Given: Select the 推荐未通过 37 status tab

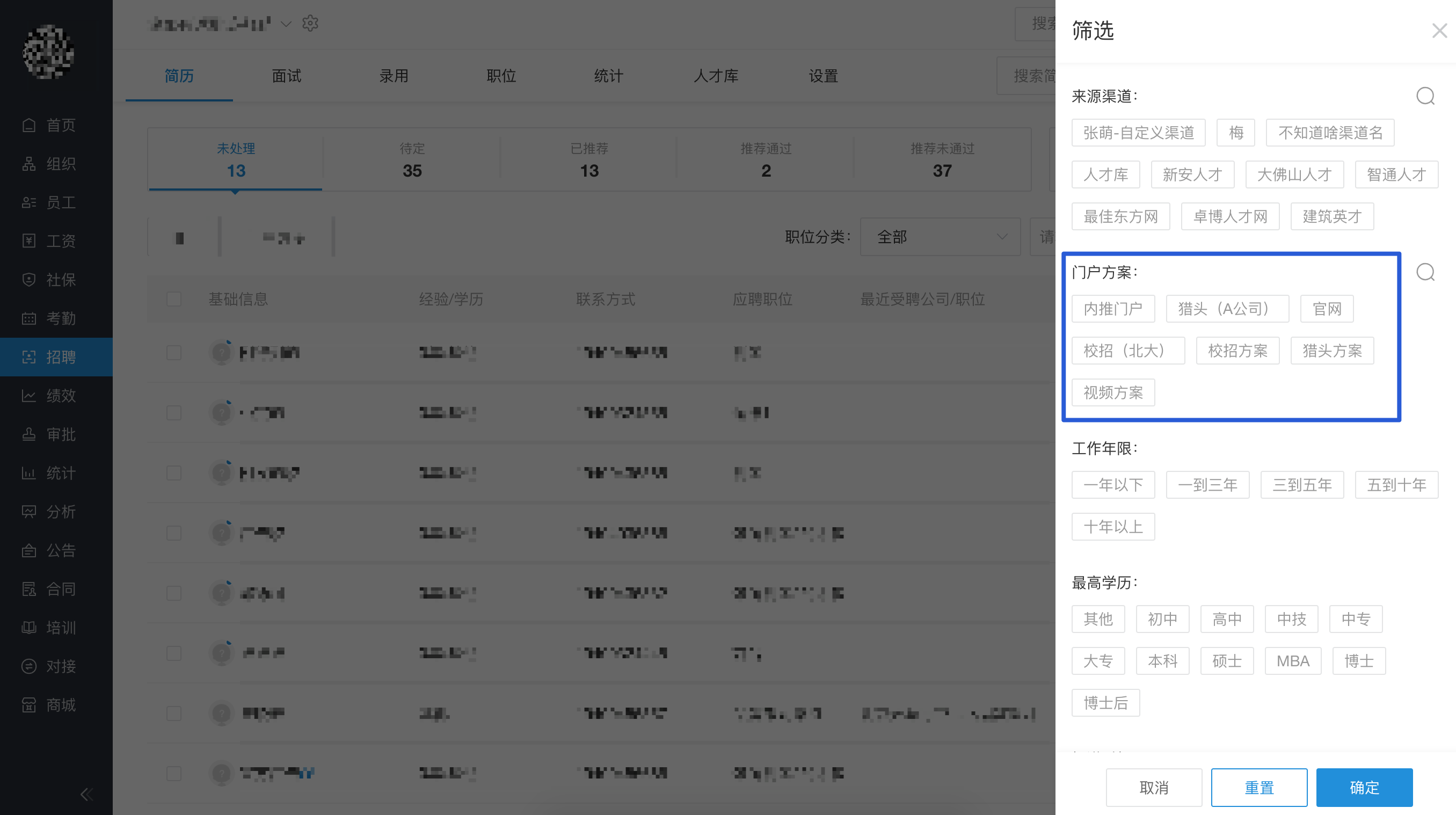Looking at the screenshot, I should pyautogui.click(x=942, y=160).
